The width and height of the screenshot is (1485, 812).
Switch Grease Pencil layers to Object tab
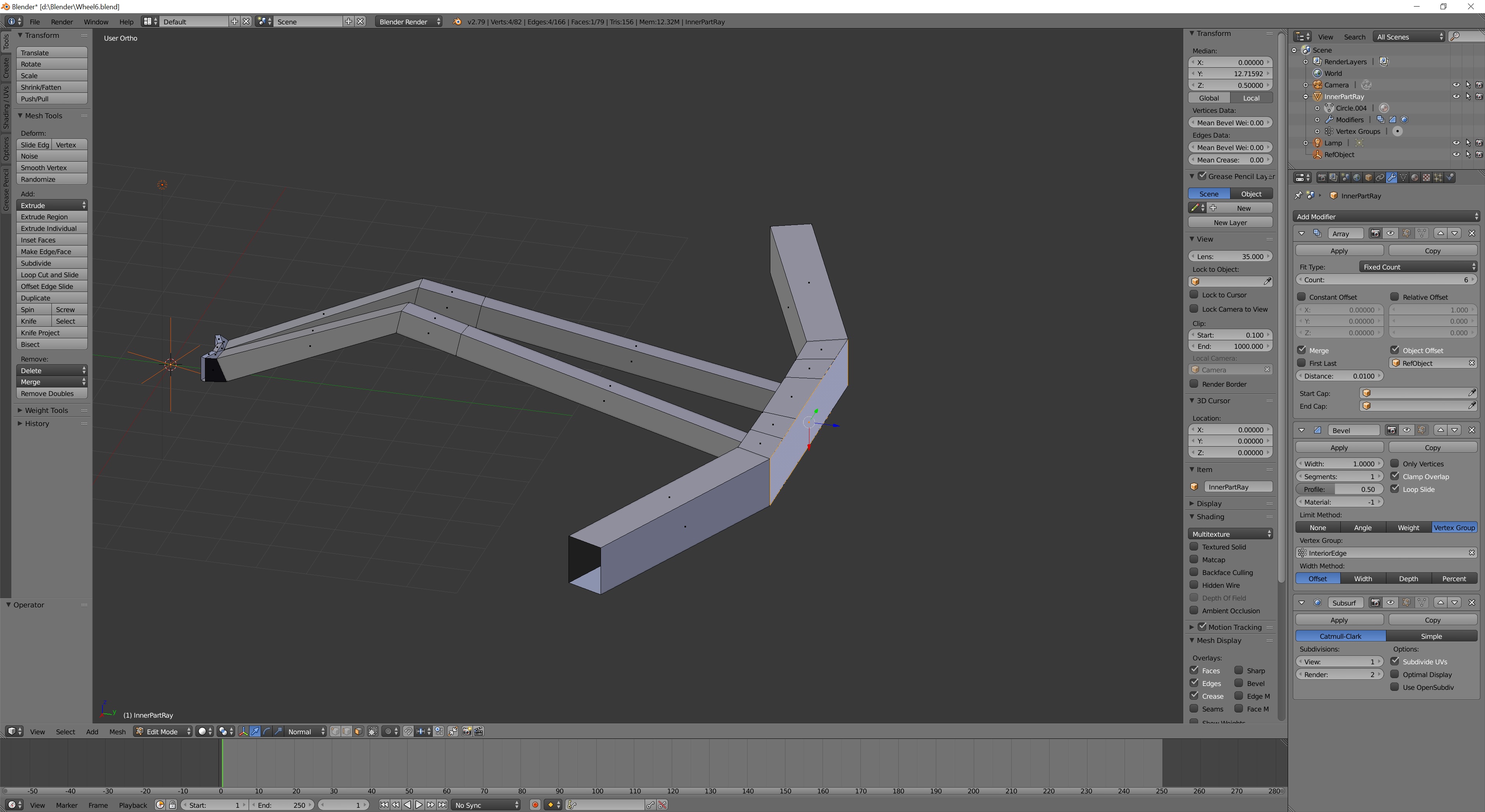(1251, 193)
